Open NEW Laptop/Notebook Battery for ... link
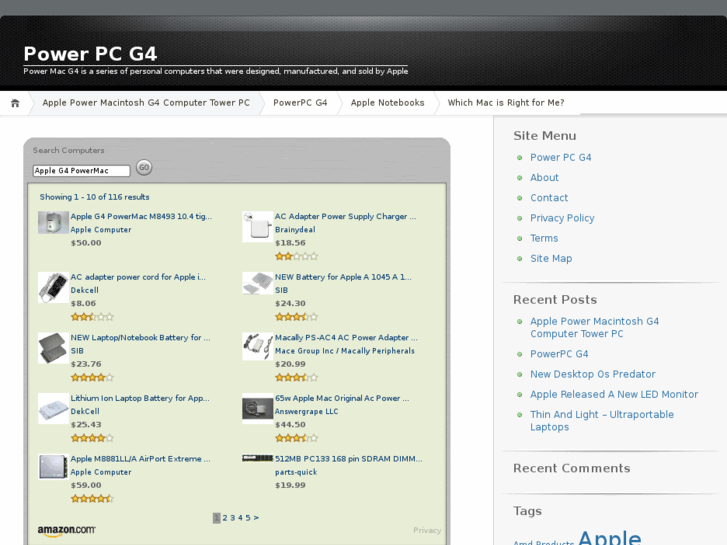The height and width of the screenshot is (545, 727). pyautogui.click(x=140, y=338)
